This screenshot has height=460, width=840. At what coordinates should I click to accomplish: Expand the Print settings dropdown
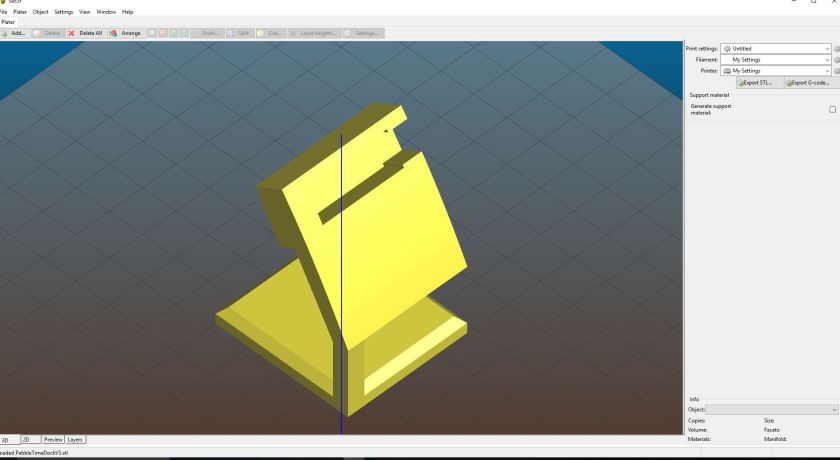pos(827,48)
